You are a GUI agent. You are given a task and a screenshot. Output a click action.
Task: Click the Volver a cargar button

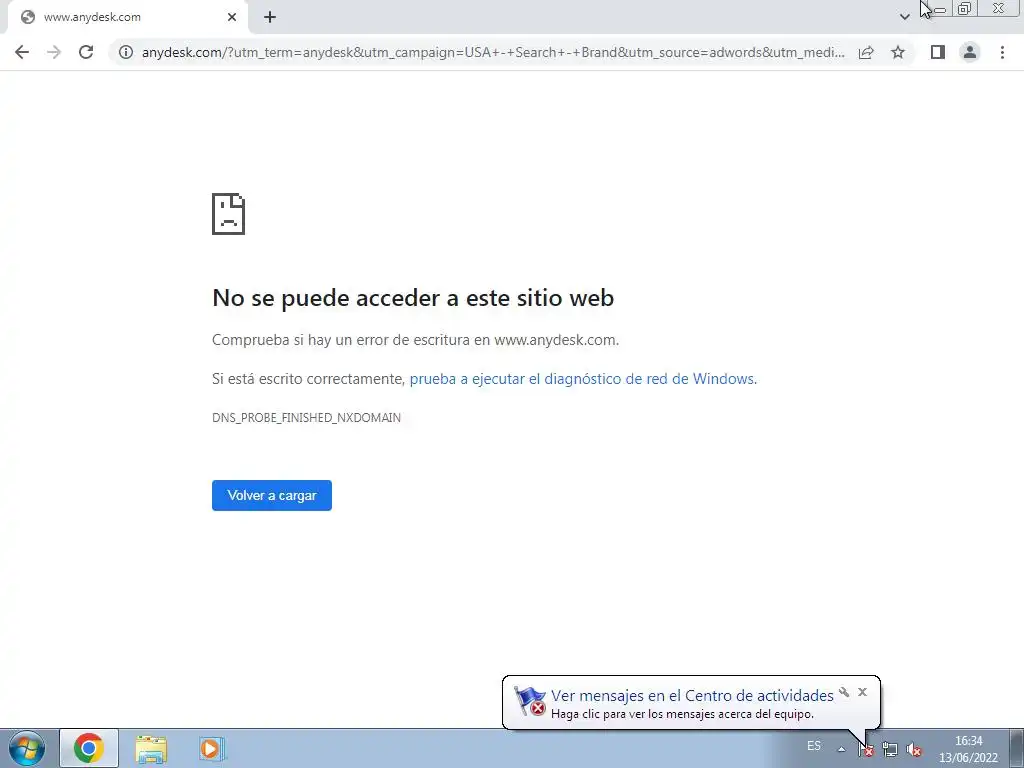pyautogui.click(x=272, y=496)
